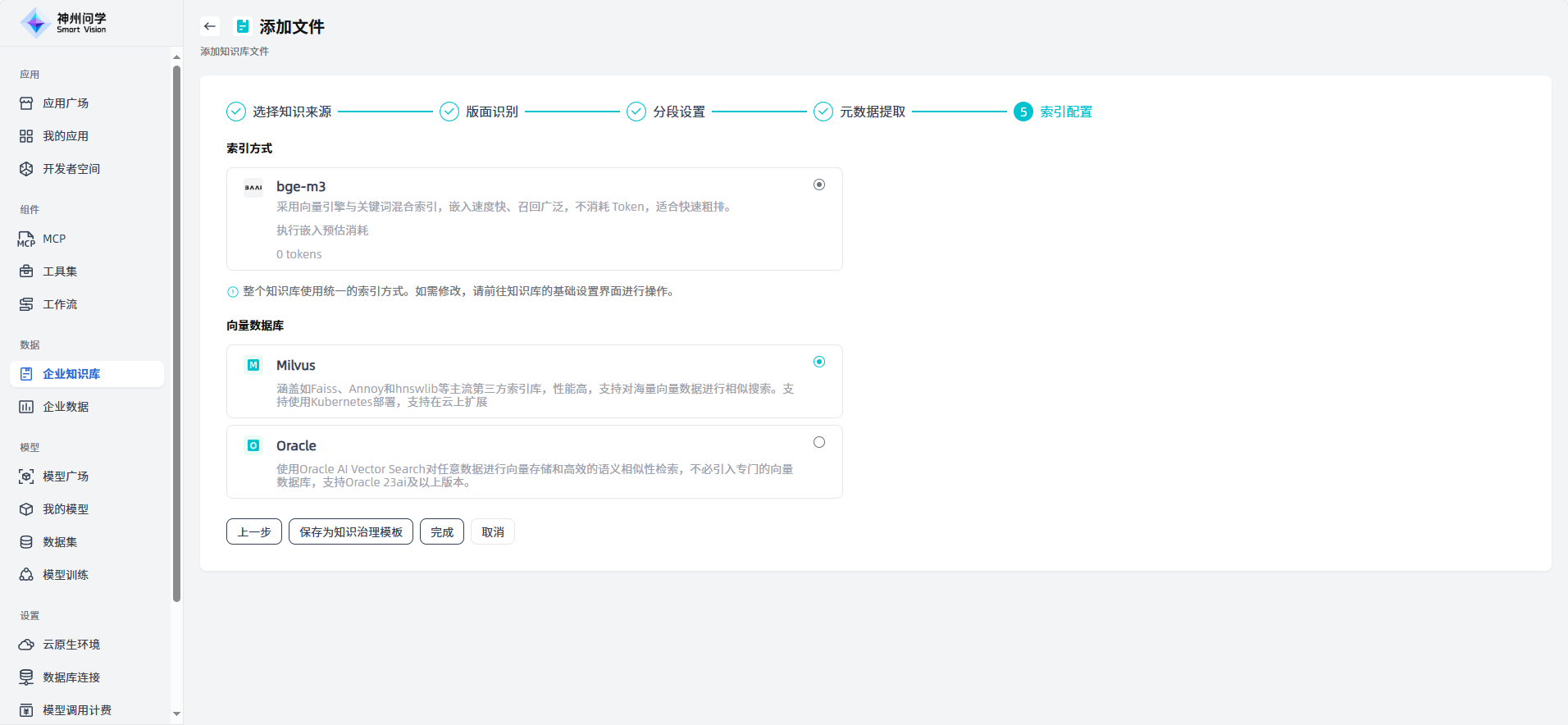Screen dimensions: 1568x725
Task: Click the 数据库连接 database icon
Action: 26,677
